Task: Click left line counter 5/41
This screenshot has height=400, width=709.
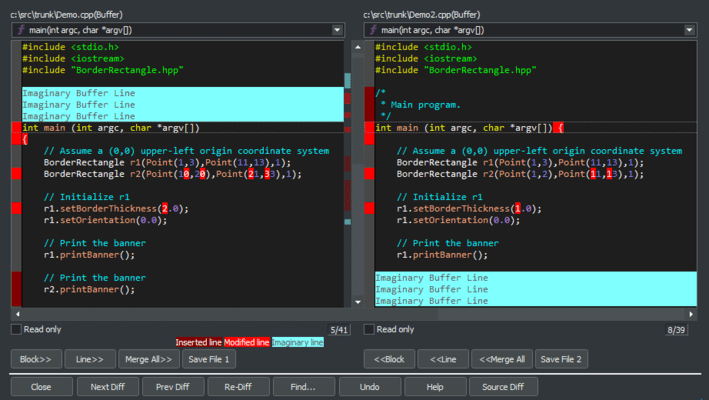Action: 339,330
